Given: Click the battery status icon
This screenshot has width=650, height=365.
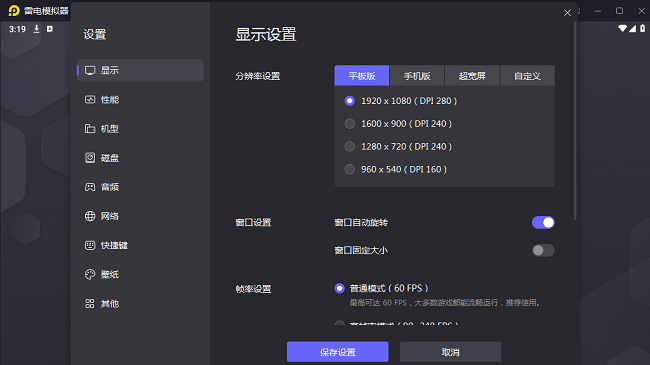Looking at the screenshot, I should 642,28.
